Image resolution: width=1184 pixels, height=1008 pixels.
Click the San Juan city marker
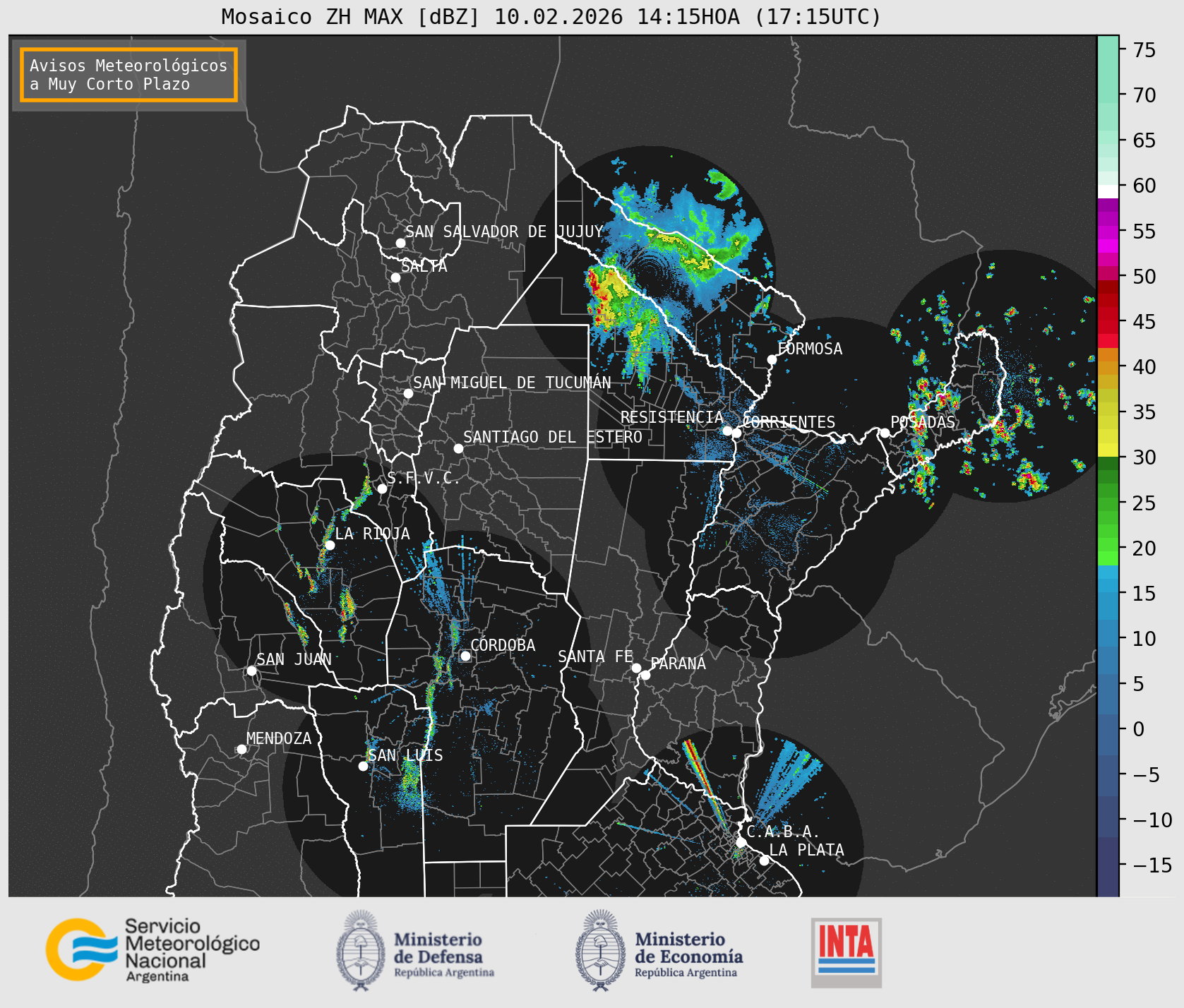tap(251, 671)
